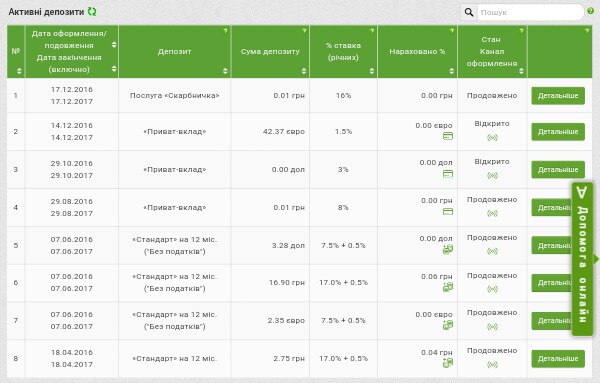Click capitalization icon in row 6 interest cell
The height and width of the screenshot is (383, 600).
(x=448, y=287)
